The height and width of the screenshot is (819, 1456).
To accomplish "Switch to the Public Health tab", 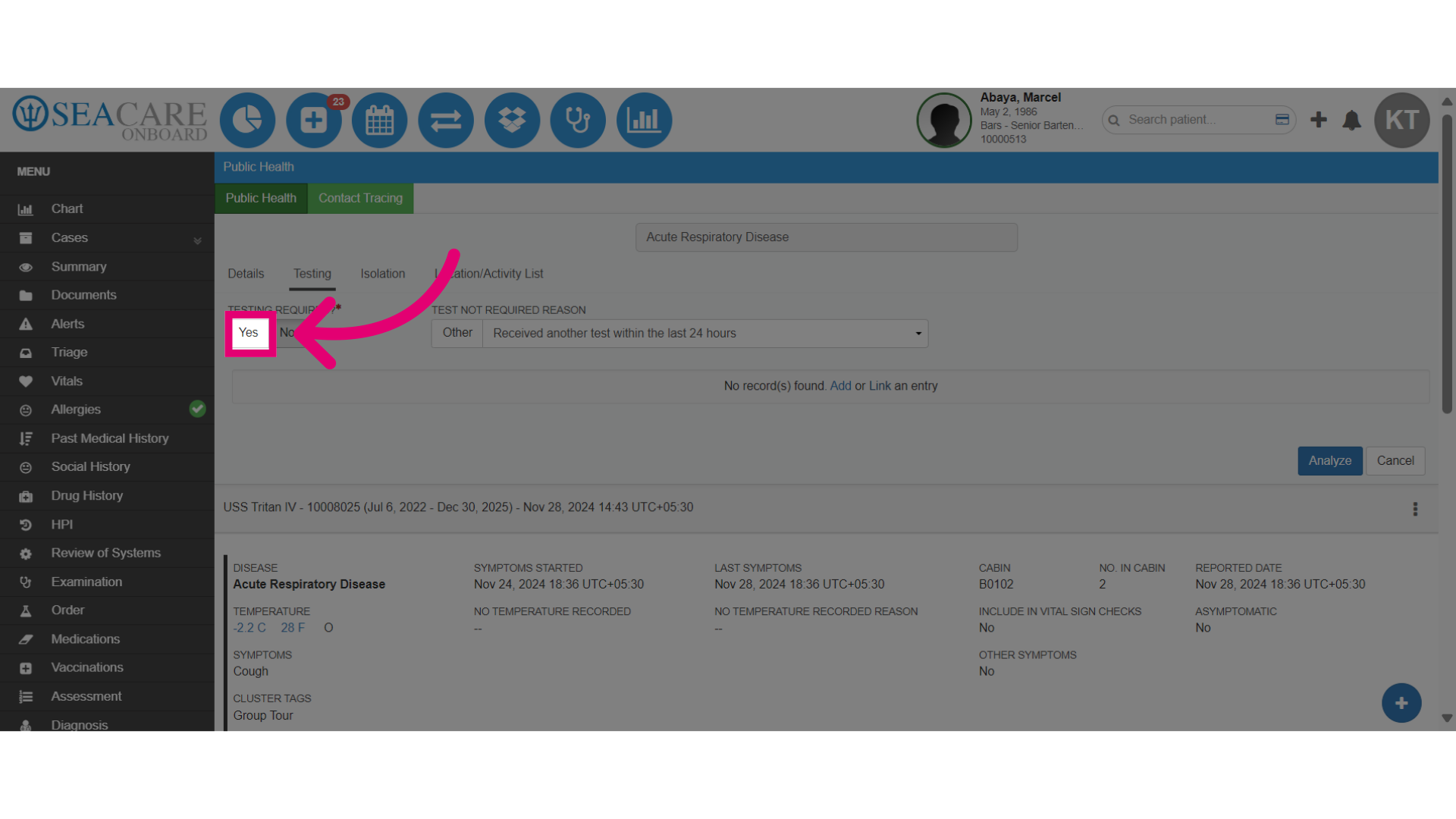I will pyautogui.click(x=261, y=198).
